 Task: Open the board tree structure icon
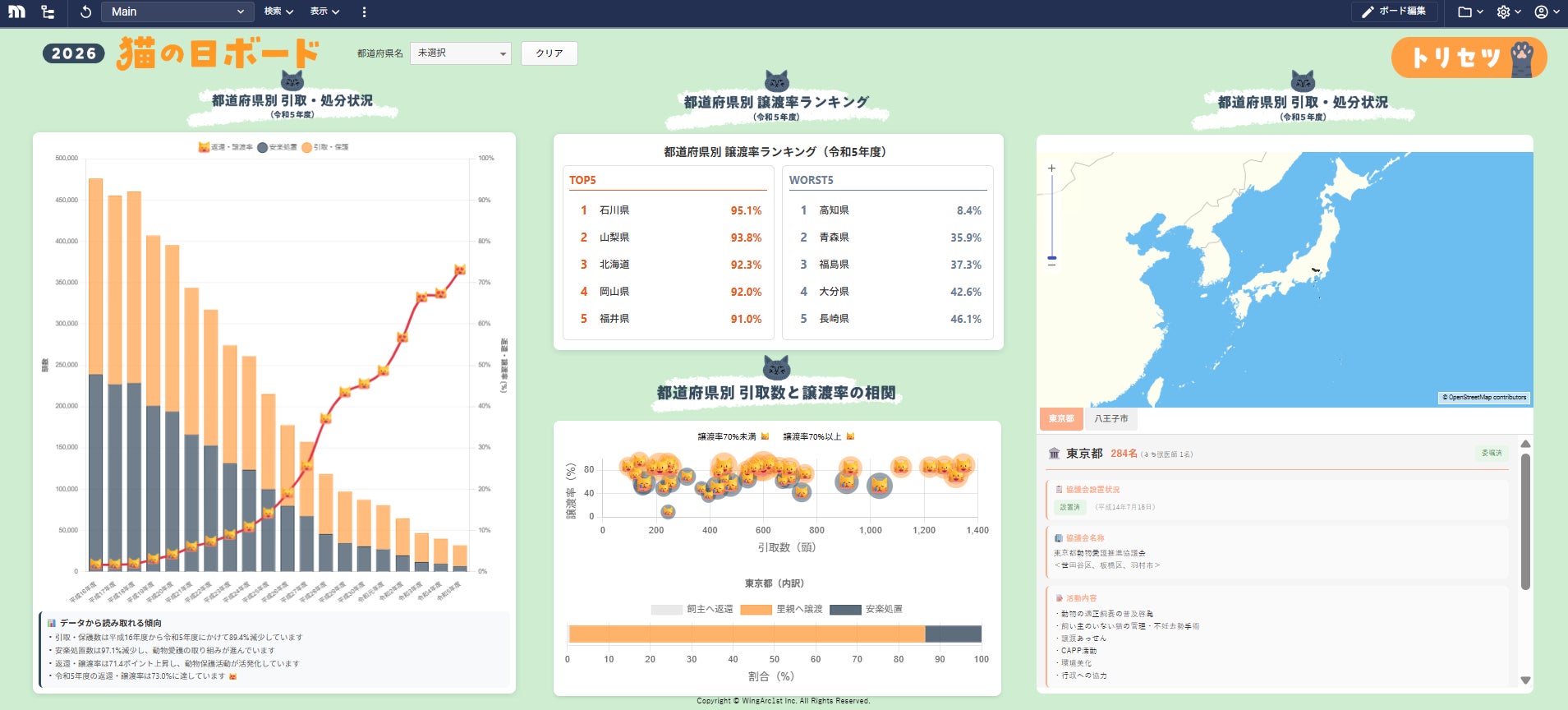[48, 12]
